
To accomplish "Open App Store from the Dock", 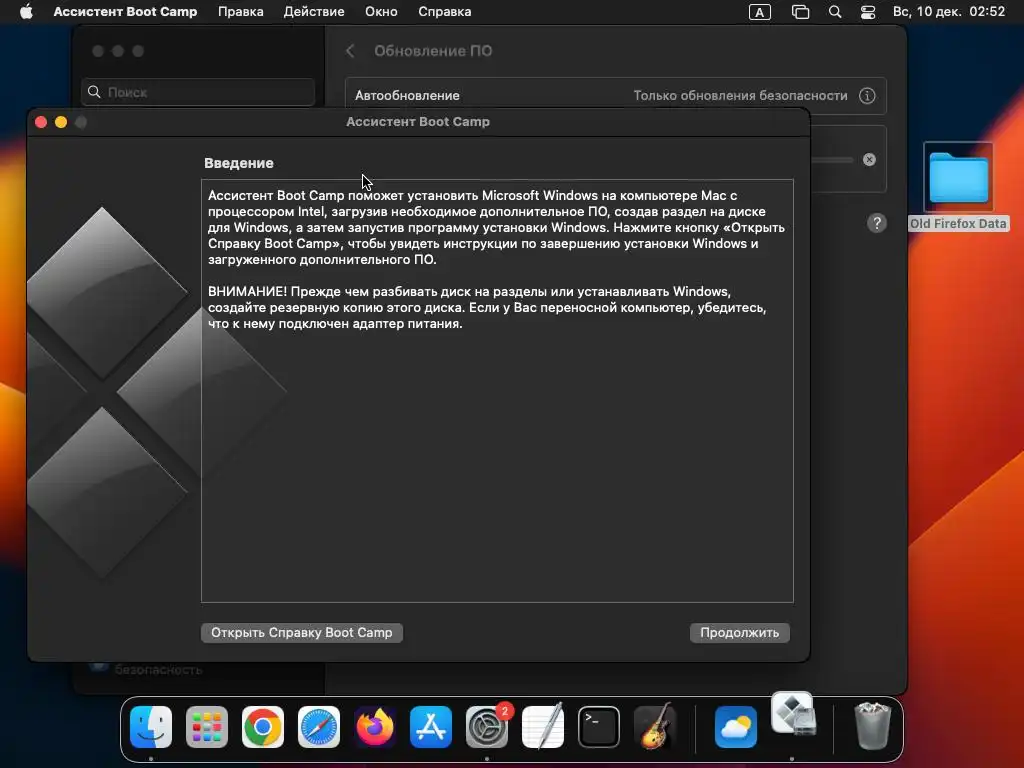I will click(x=431, y=727).
